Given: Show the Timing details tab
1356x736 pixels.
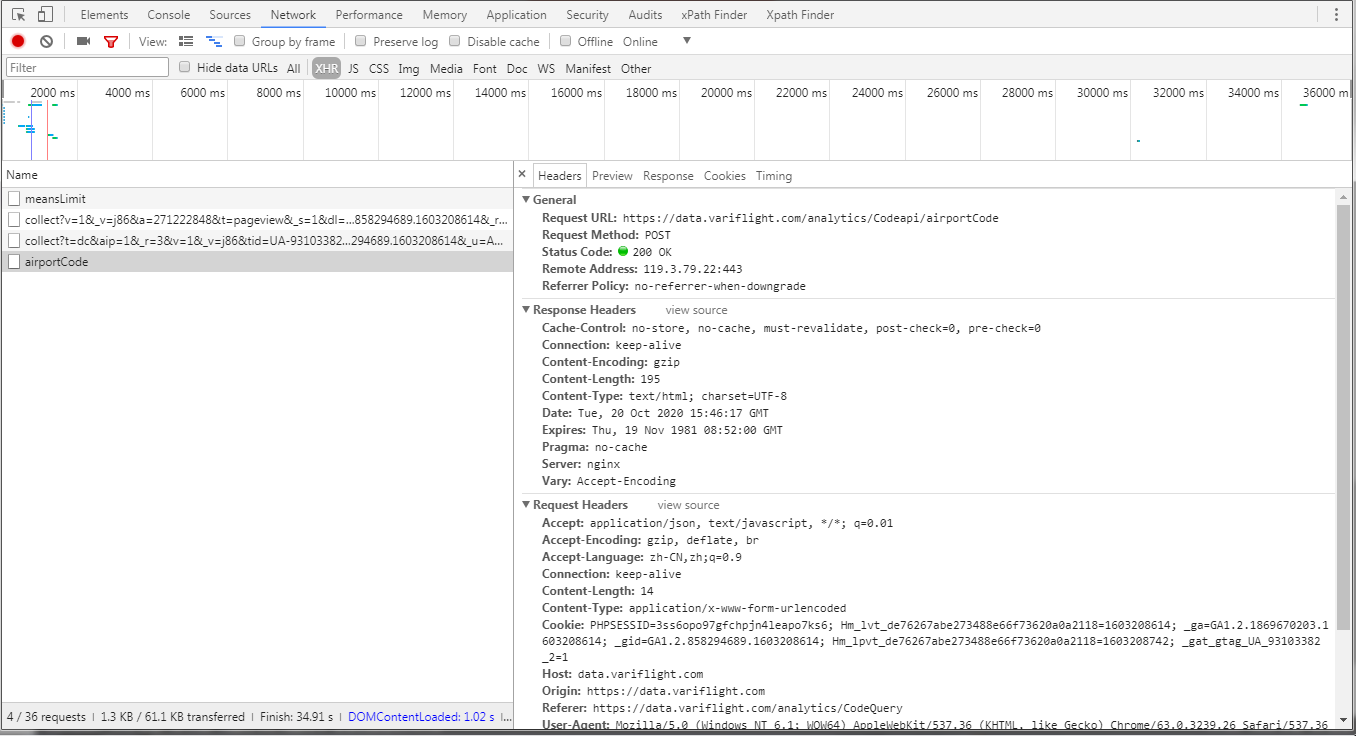Looking at the screenshot, I should (x=773, y=176).
